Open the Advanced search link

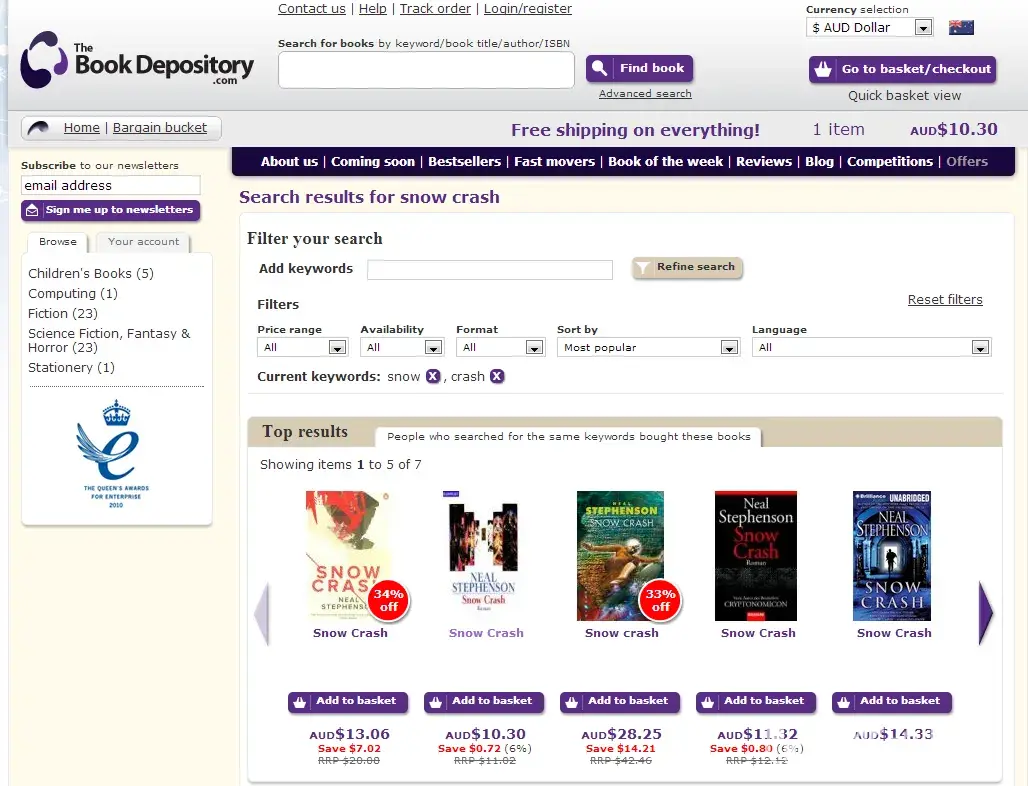(645, 94)
